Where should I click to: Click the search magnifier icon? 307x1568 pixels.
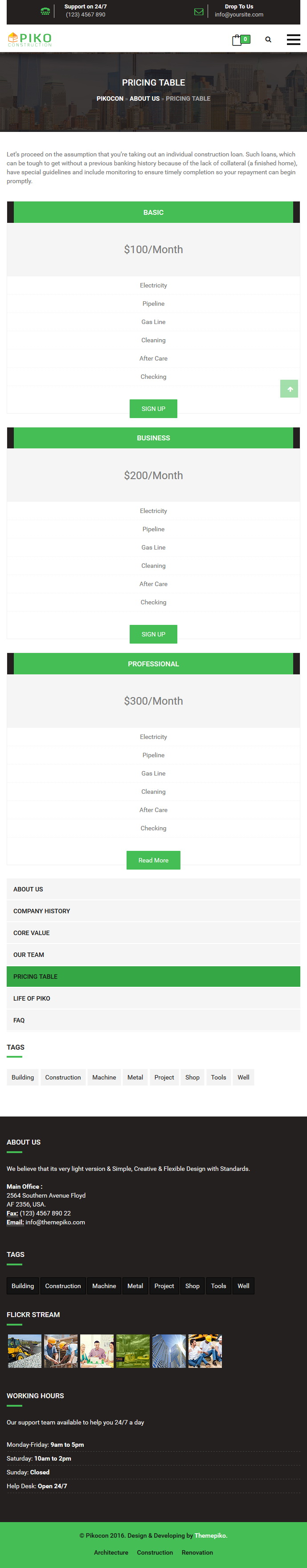(x=268, y=40)
